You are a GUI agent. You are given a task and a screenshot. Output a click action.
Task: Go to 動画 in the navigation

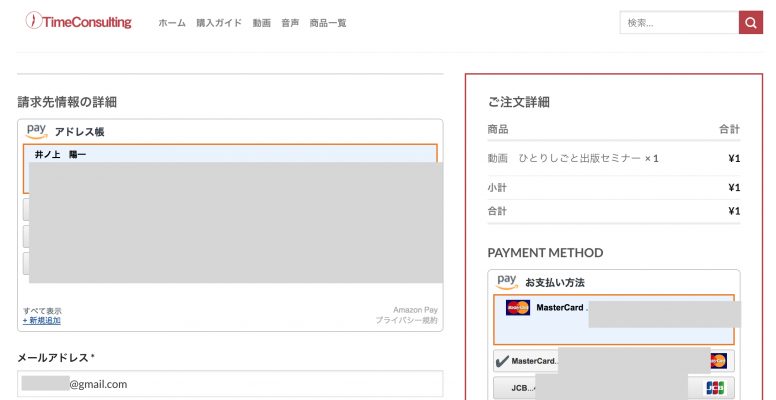[261, 23]
